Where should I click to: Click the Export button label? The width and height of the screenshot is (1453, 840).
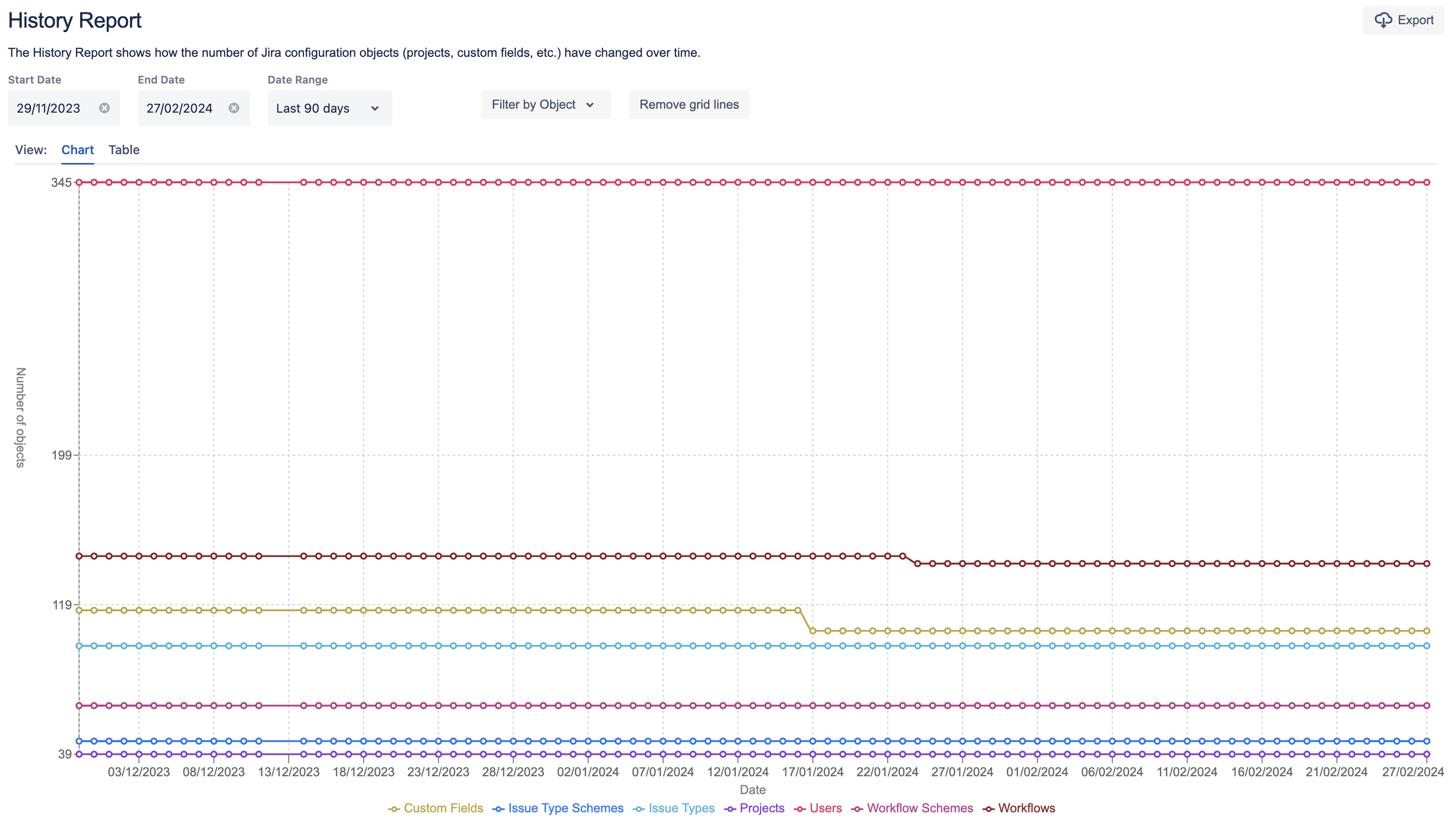click(1415, 20)
